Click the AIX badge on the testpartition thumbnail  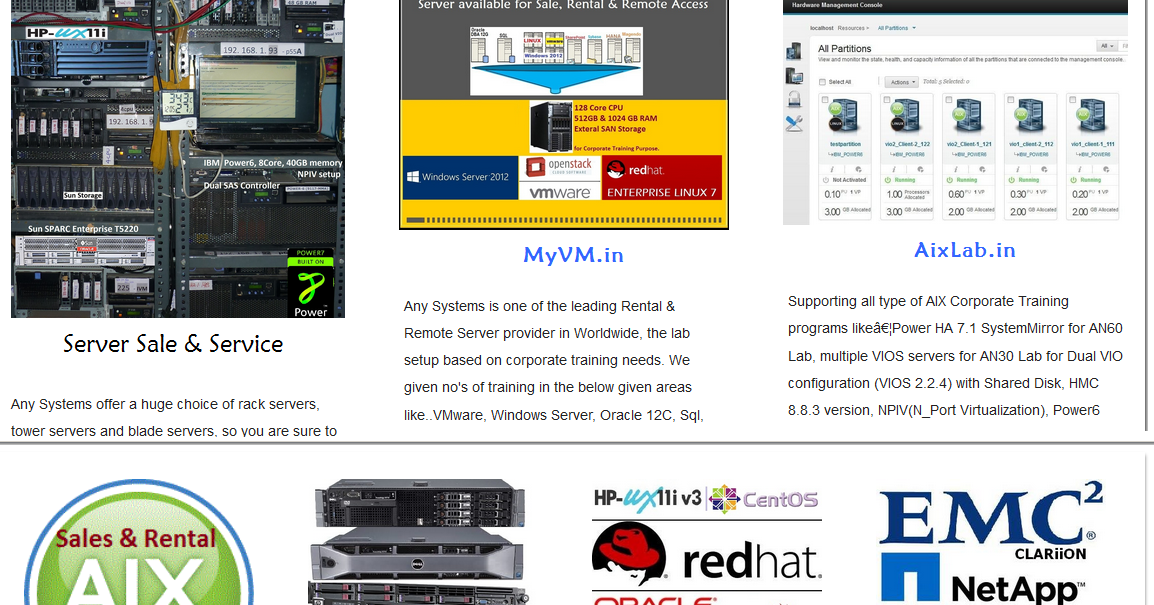(x=835, y=109)
